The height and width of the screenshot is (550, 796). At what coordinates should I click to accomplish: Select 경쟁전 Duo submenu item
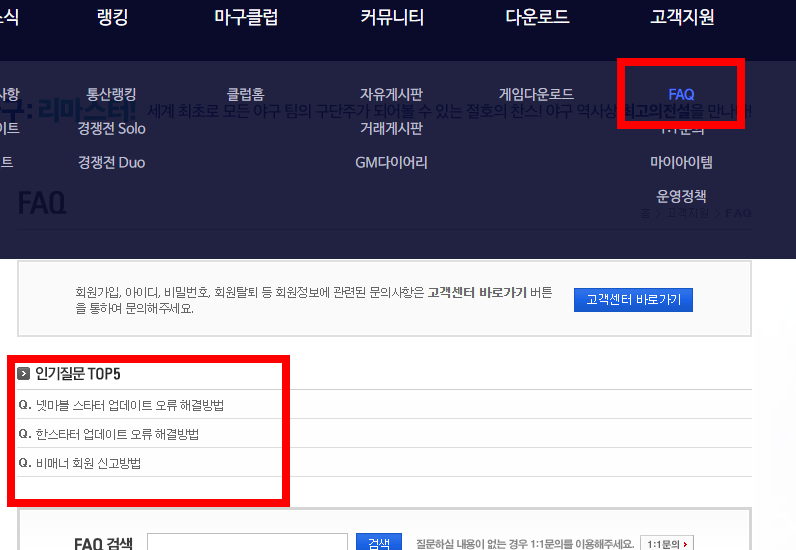coord(111,162)
